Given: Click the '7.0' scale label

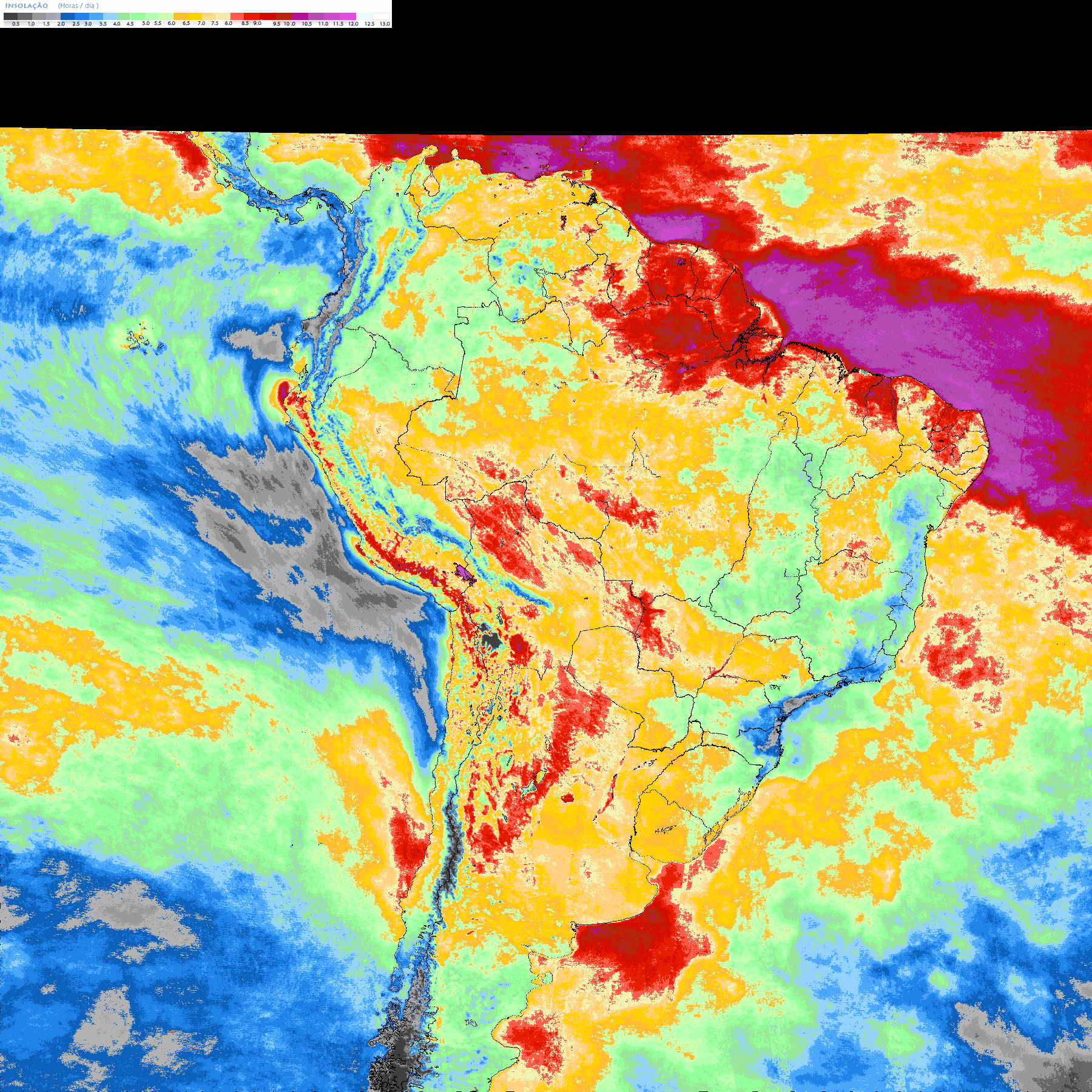Looking at the screenshot, I should tap(201, 23).
